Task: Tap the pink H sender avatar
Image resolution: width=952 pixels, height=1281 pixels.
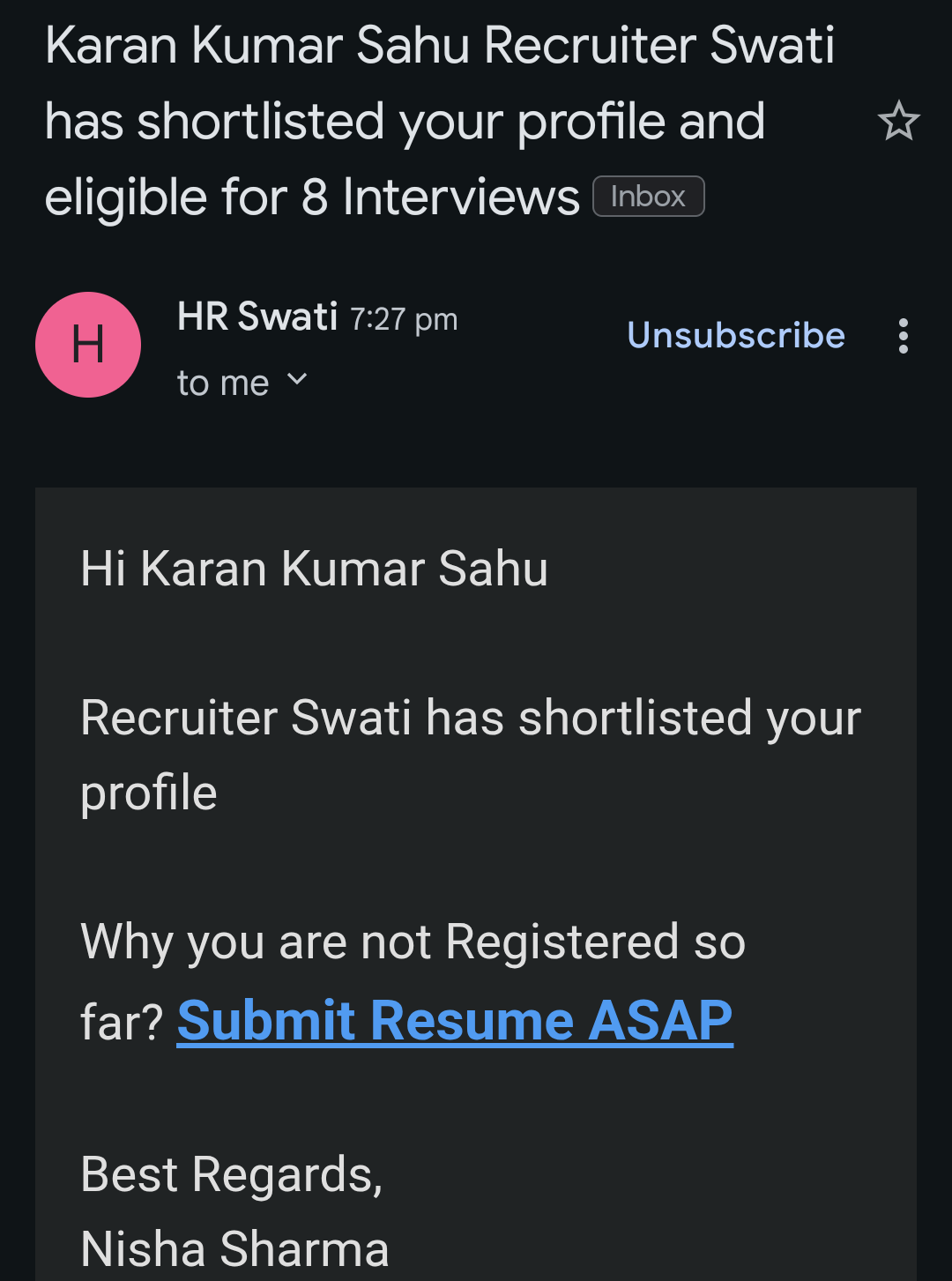Action: pyautogui.click(x=88, y=345)
